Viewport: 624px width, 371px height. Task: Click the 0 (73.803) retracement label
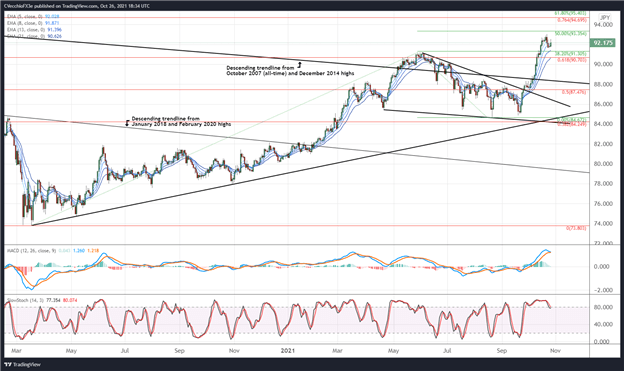coord(576,228)
